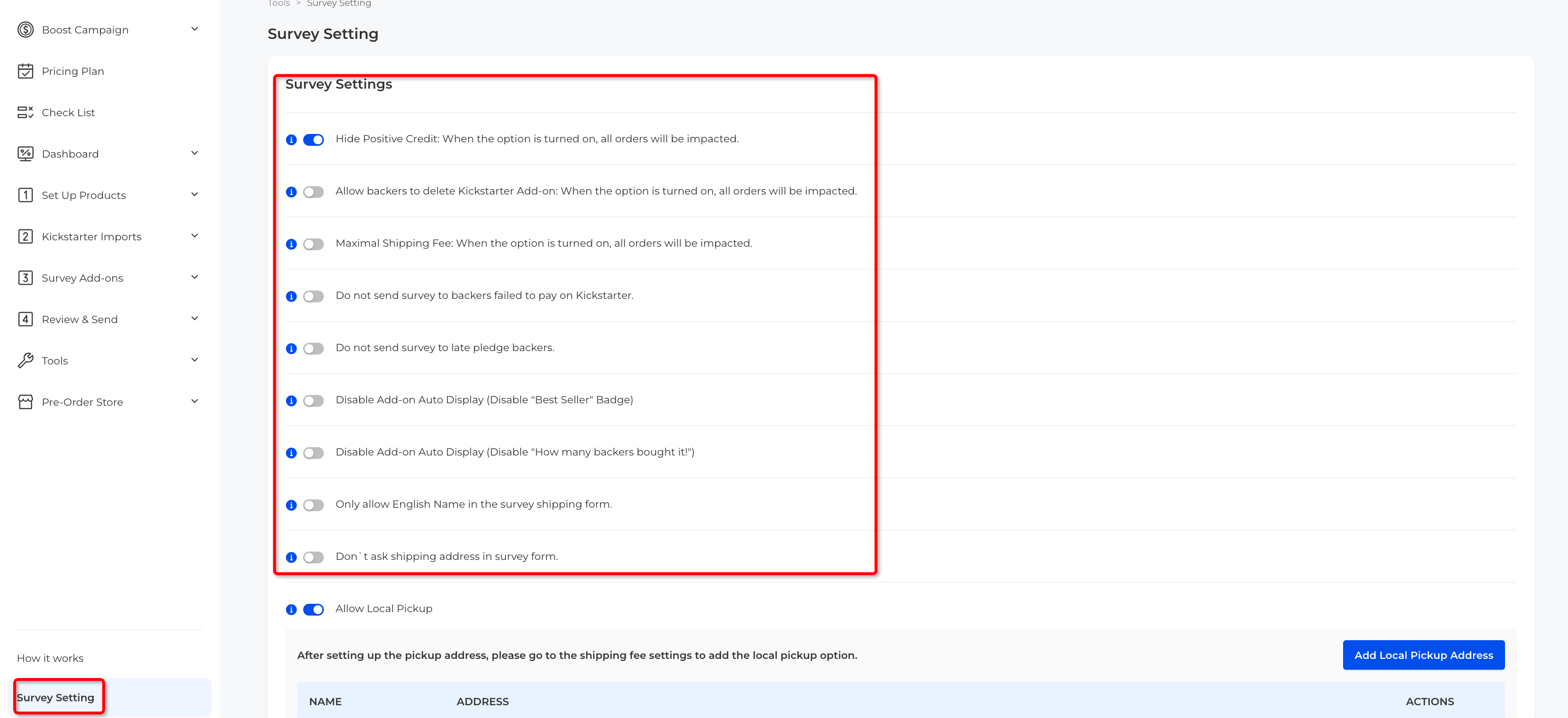1568x718 pixels.
Task: Click the Kickstarter Imports step 2 icon
Action: click(x=26, y=236)
